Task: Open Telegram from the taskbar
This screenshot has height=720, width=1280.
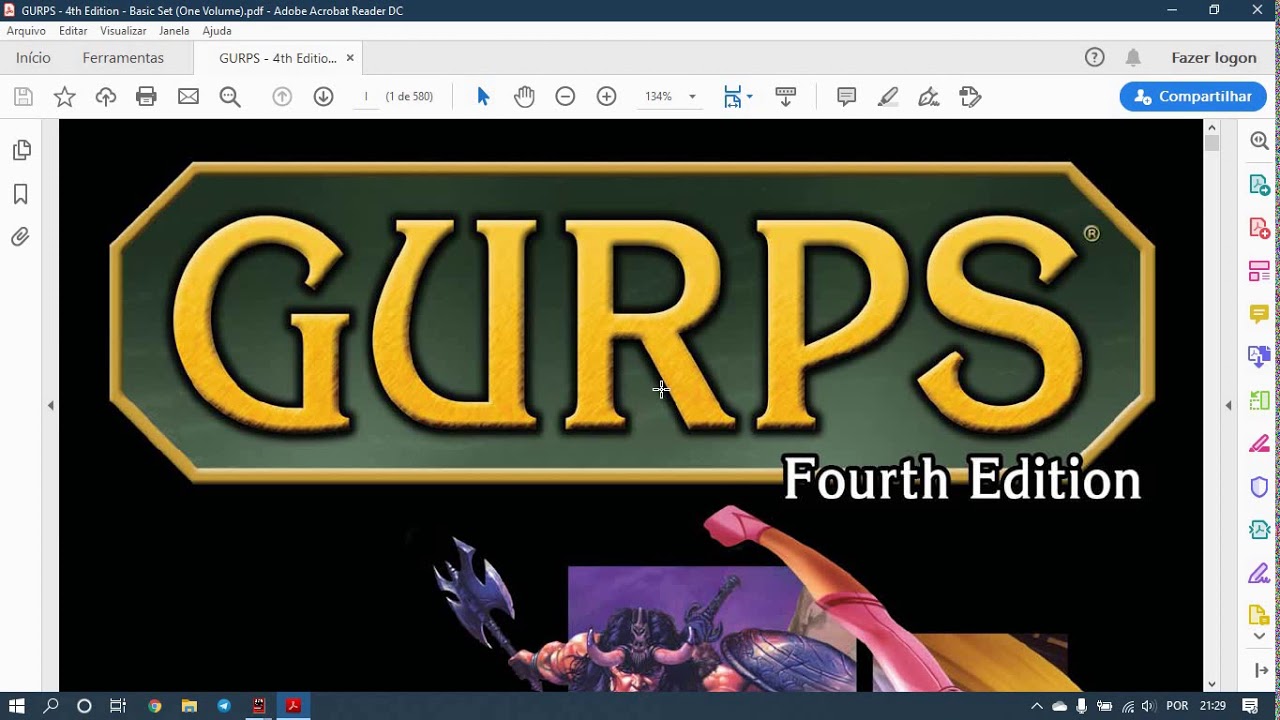Action: click(x=224, y=706)
